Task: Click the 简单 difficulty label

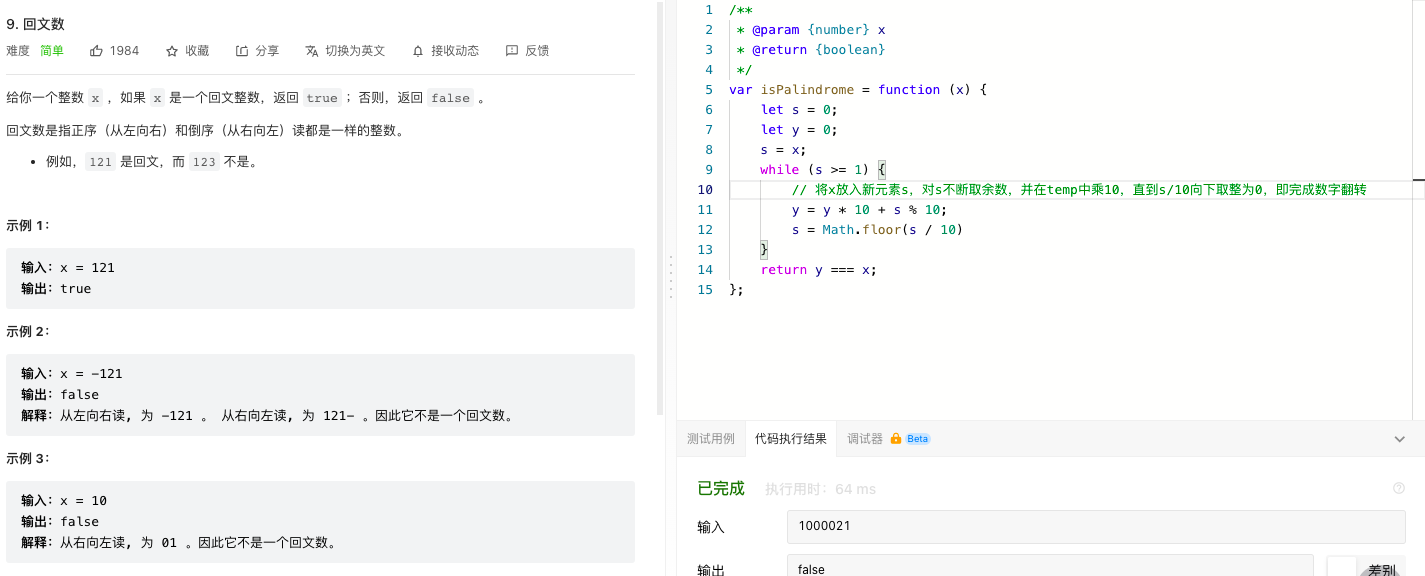Action: [52, 50]
